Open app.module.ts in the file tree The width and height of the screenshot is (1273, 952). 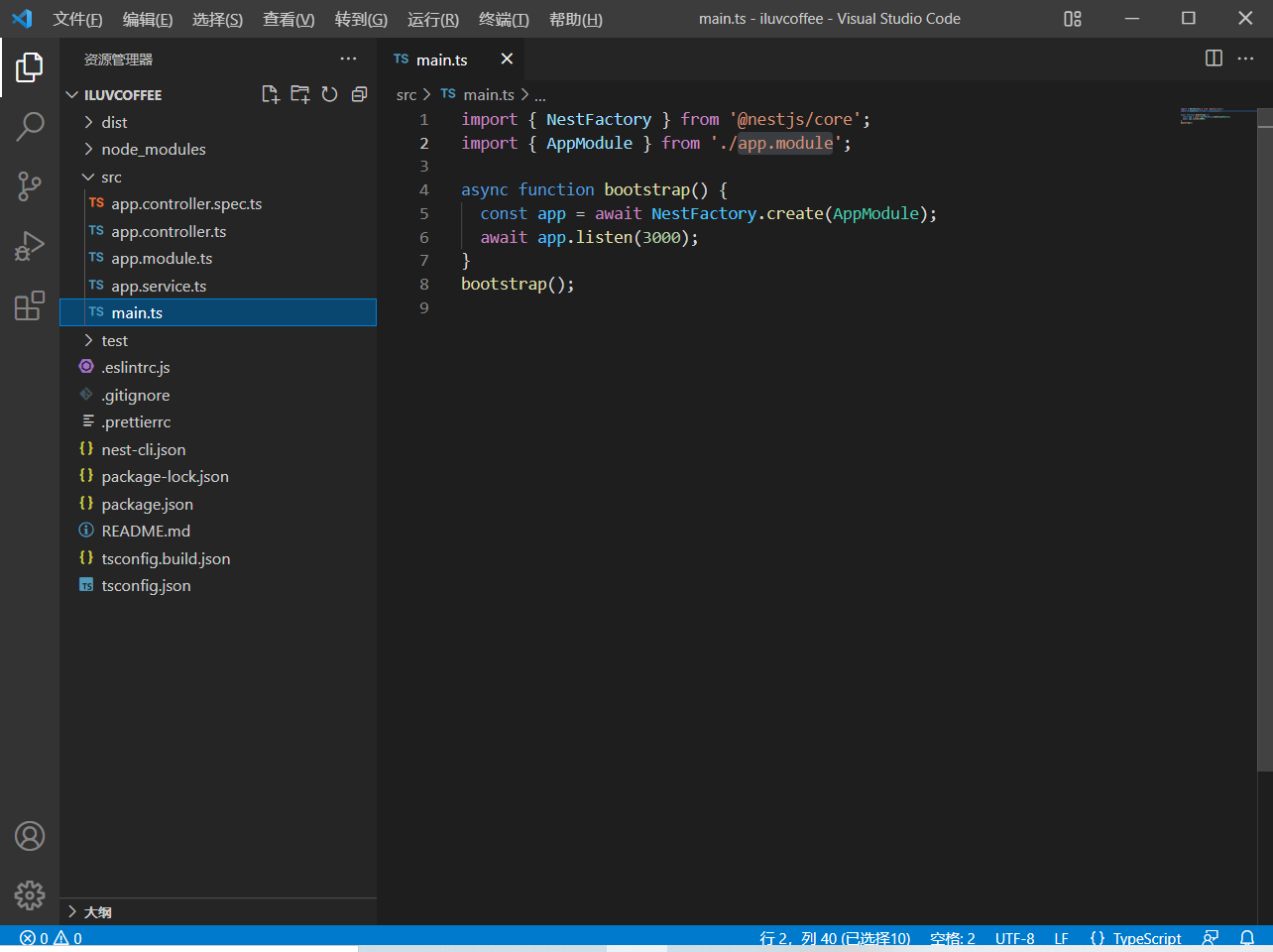[x=162, y=259]
